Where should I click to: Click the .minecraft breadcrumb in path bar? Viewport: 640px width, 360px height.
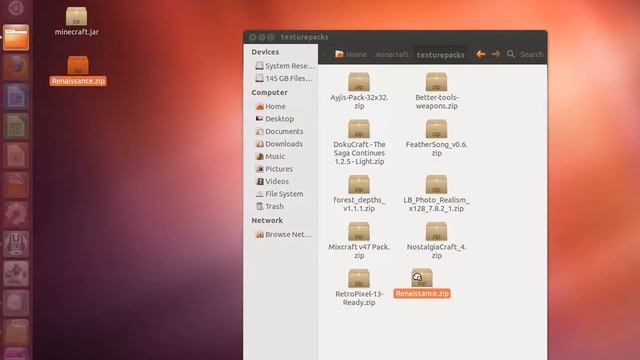[391, 54]
